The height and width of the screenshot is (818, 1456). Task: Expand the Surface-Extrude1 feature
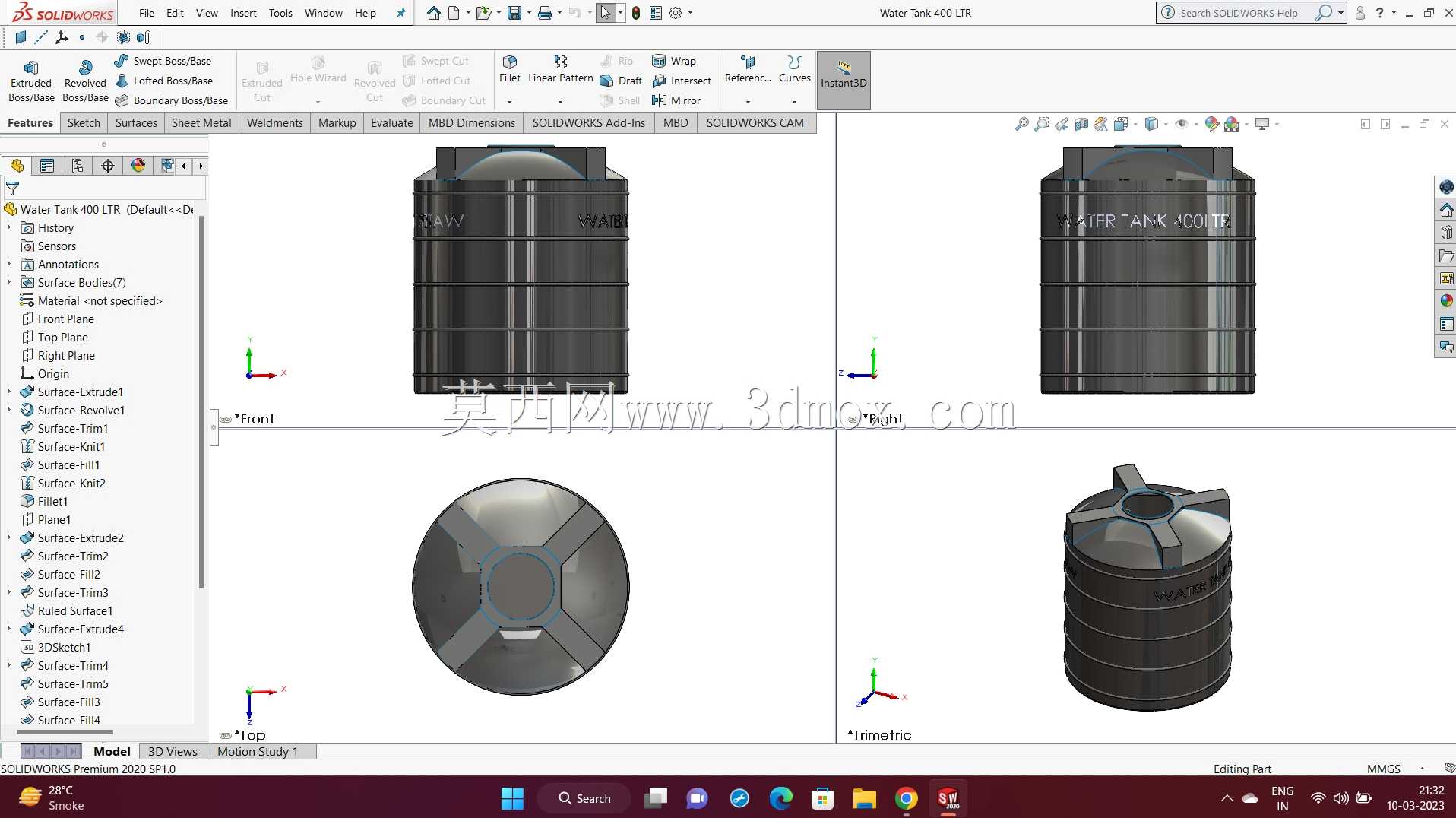[8, 392]
